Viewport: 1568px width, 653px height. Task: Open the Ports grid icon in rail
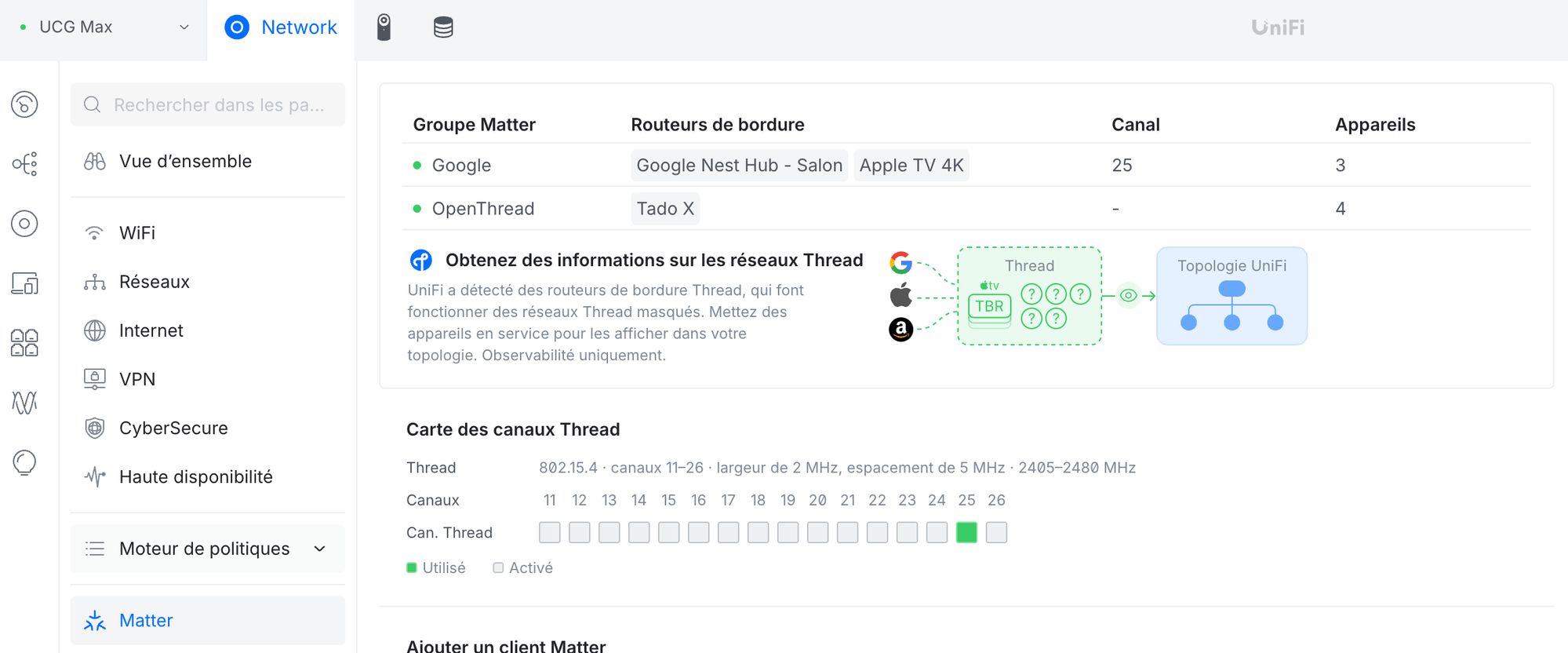pos(24,343)
